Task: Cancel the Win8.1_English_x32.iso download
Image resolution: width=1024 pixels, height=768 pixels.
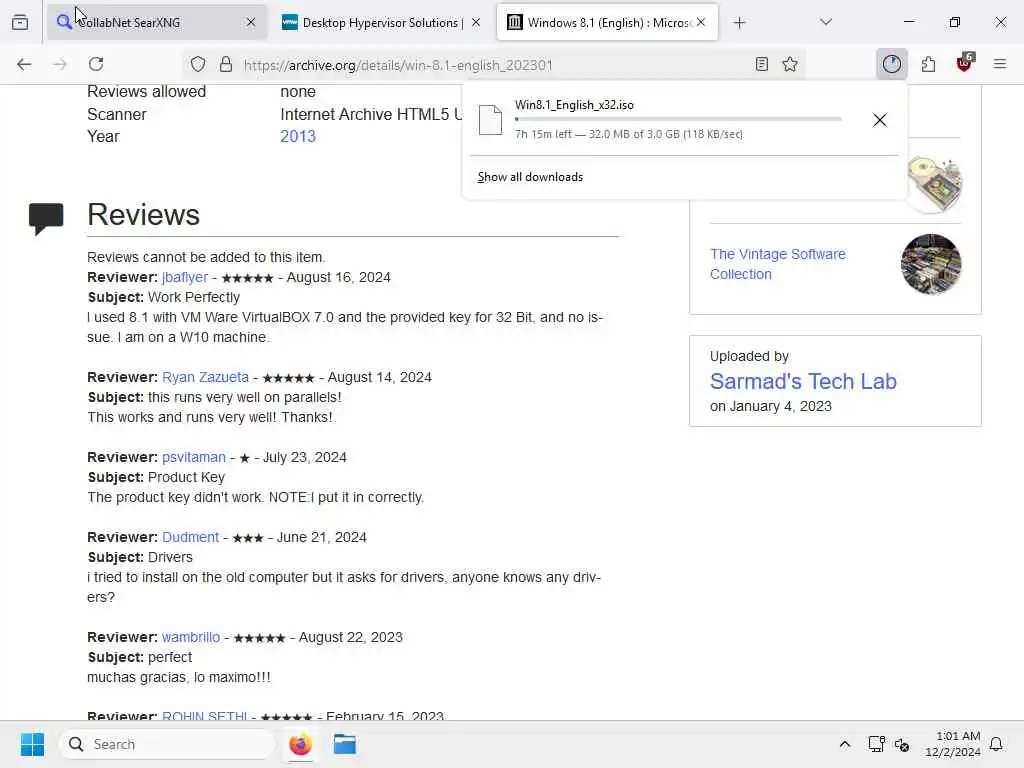Action: 880,120
